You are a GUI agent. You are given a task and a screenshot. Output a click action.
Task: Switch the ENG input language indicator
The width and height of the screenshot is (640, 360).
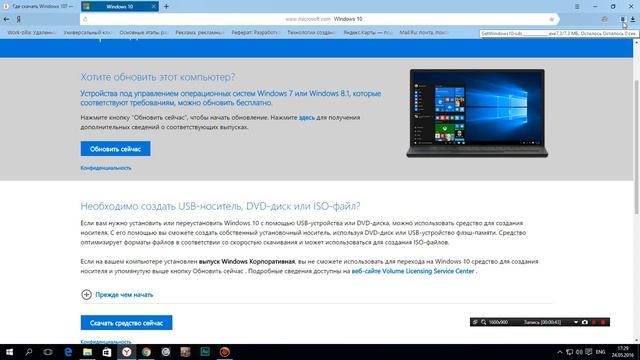point(600,352)
